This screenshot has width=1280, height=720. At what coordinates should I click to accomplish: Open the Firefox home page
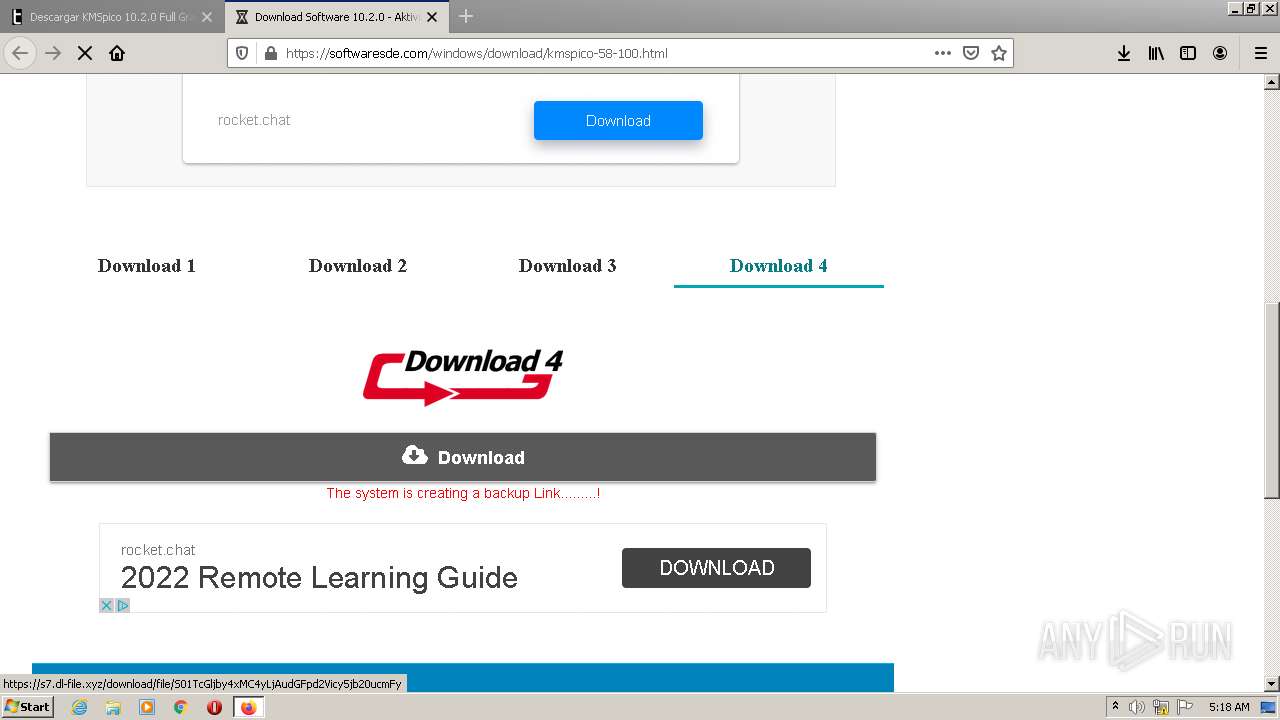117,53
